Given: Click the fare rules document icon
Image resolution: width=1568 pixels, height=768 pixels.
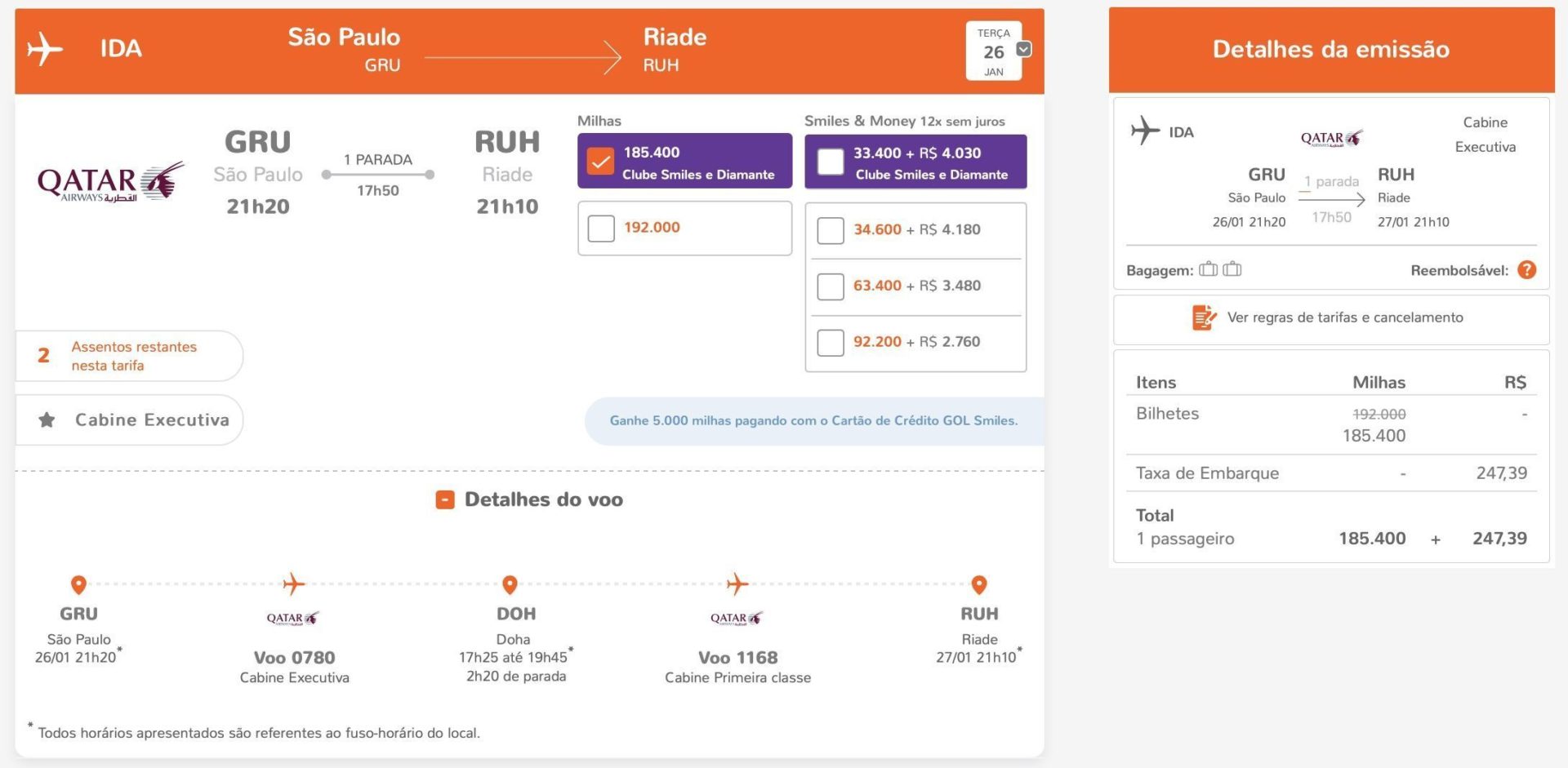Looking at the screenshot, I should click(x=1203, y=317).
